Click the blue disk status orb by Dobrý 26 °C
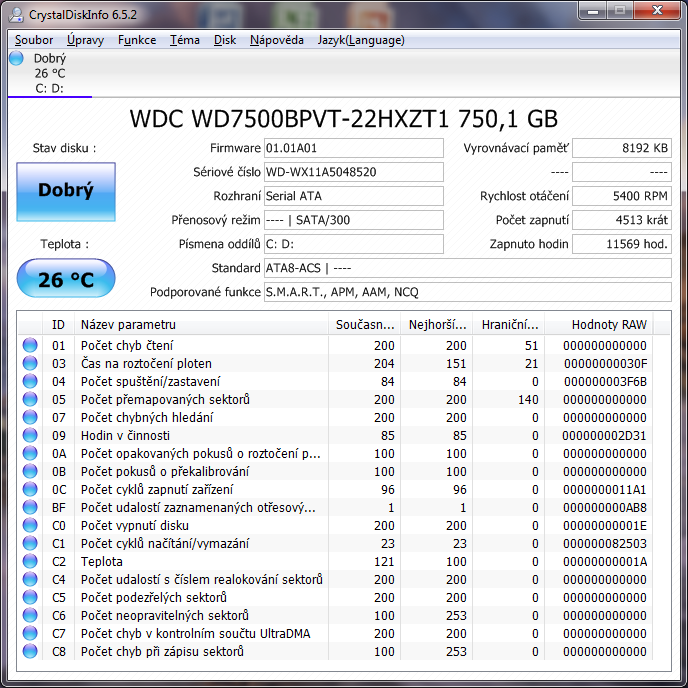The height and width of the screenshot is (688, 688). click(16, 58)
